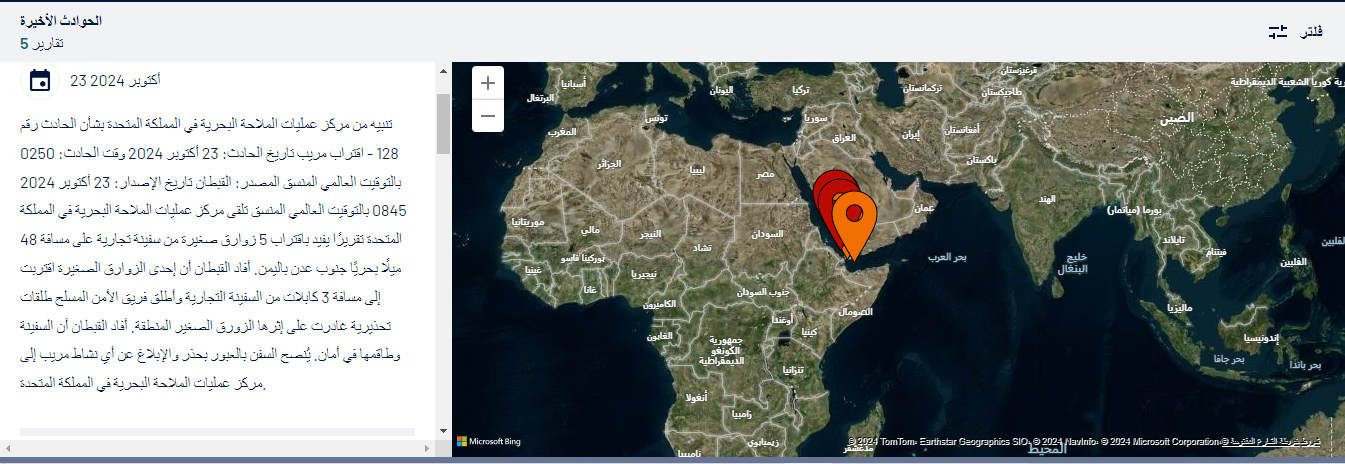Viewport: 1345px width, 464px height.
Task: Click the الحوادث الأخيرة heading
Action: 61,21
